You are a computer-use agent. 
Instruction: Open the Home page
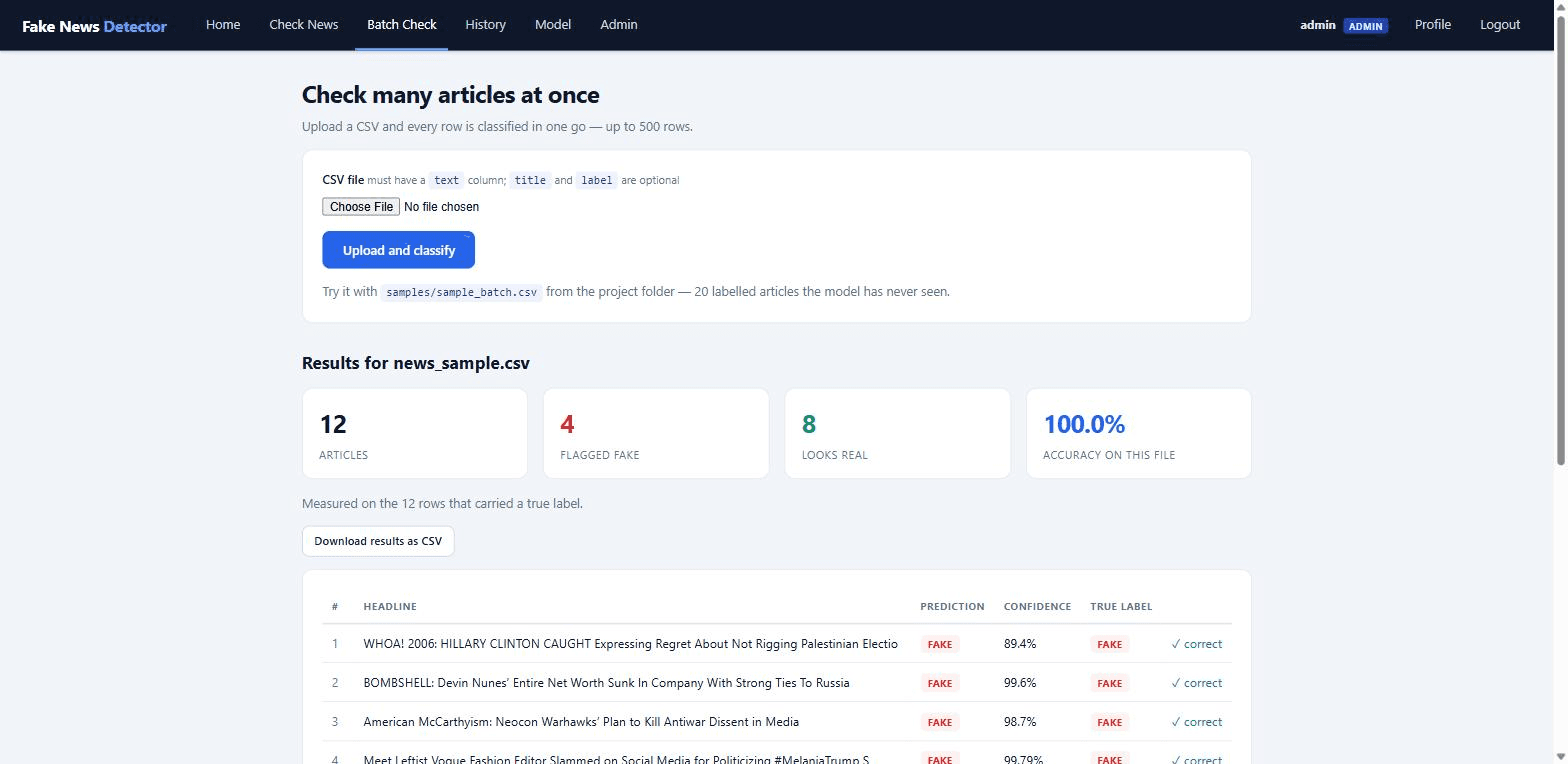pyautogui.click(x=223, y=24)
